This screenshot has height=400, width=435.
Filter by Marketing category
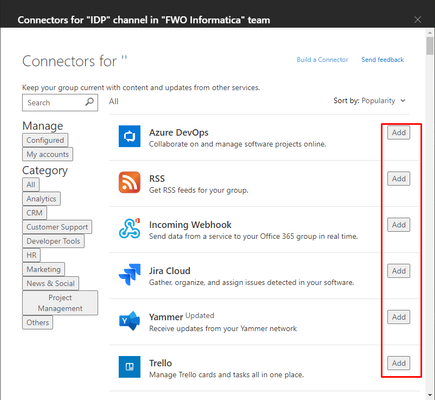coord(44,269)
